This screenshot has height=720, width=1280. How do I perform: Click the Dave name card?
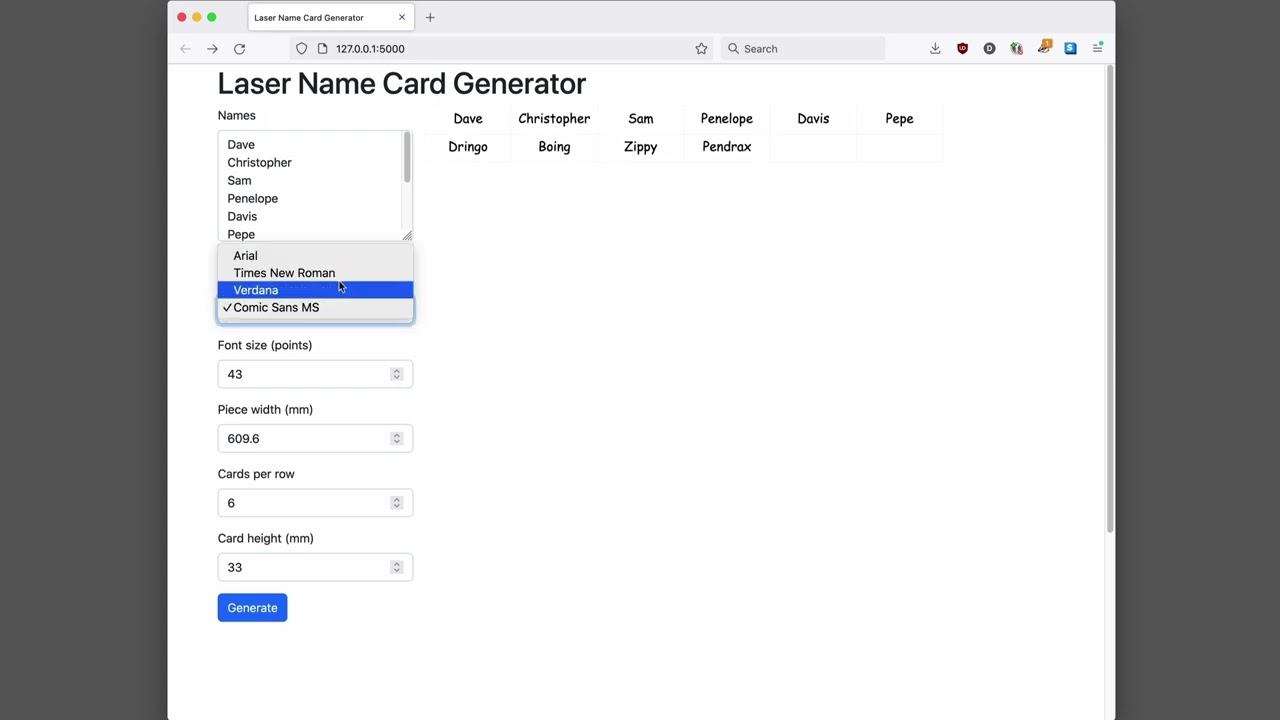(468, 118)
